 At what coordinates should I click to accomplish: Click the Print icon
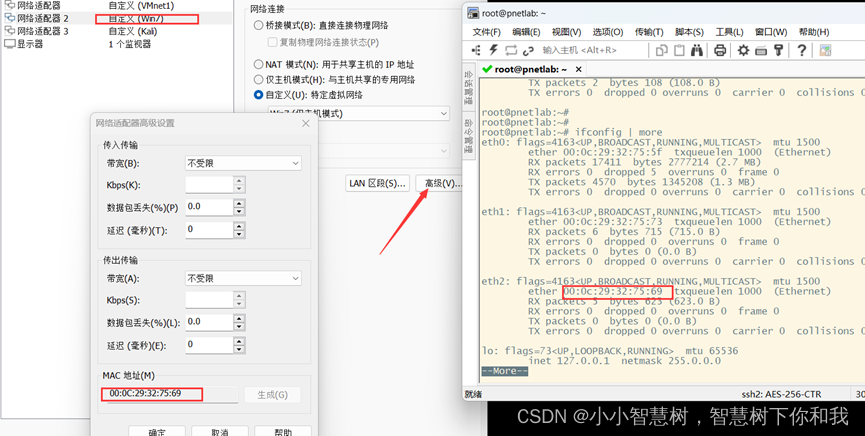pyautogui.click(x=720, y=51)
